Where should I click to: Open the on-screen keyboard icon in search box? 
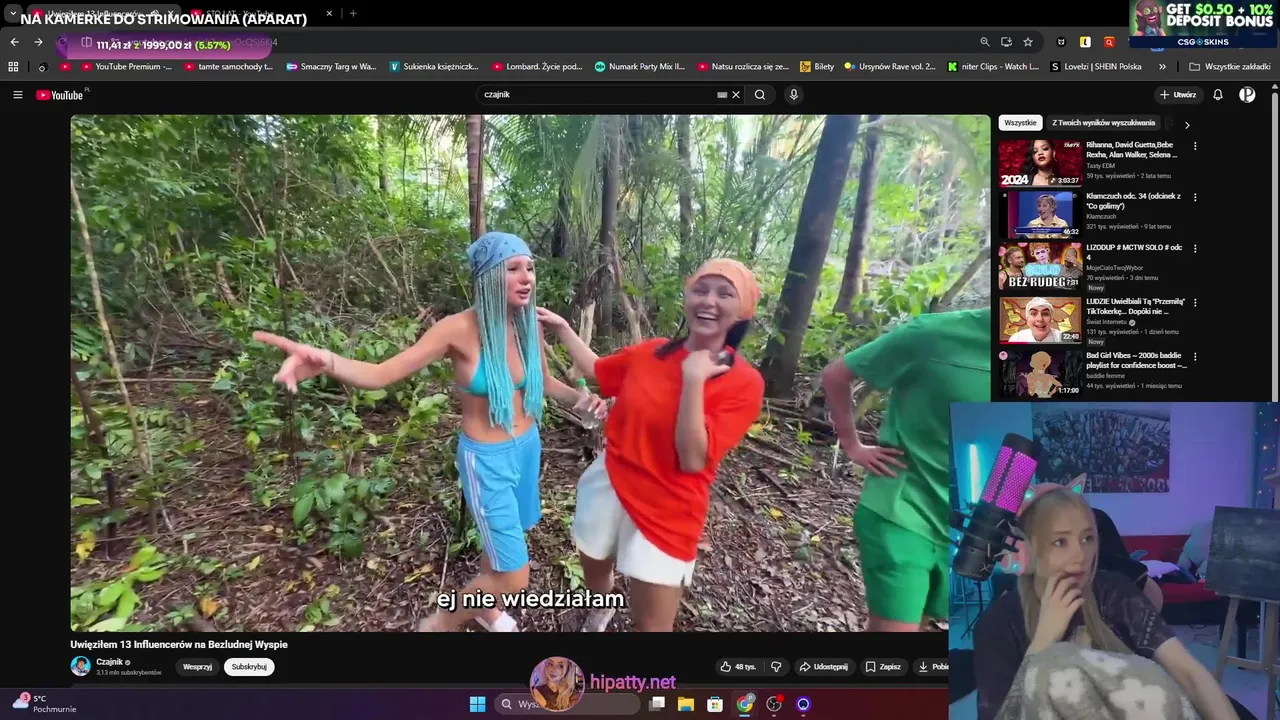(722, 95)
